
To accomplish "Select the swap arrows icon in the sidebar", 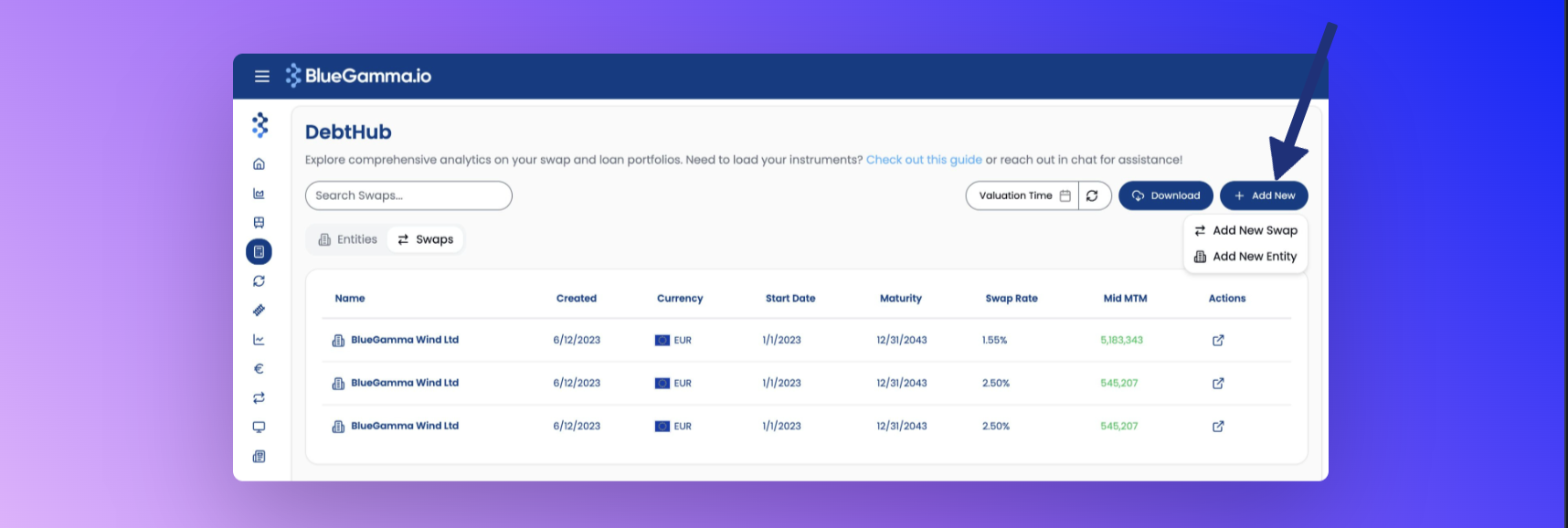I will coord(259,398).
